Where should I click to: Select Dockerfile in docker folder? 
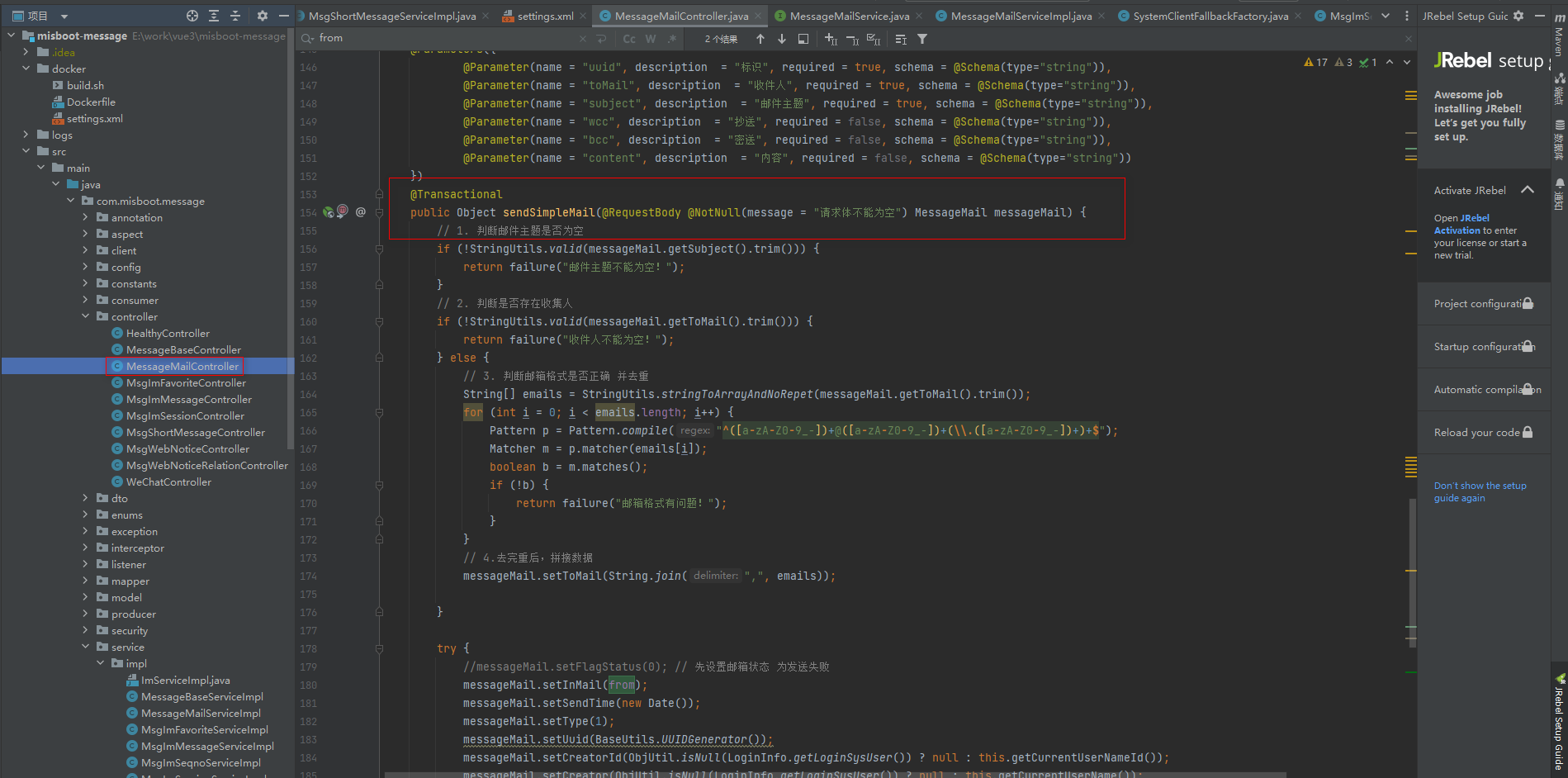(x=91, y=102)
